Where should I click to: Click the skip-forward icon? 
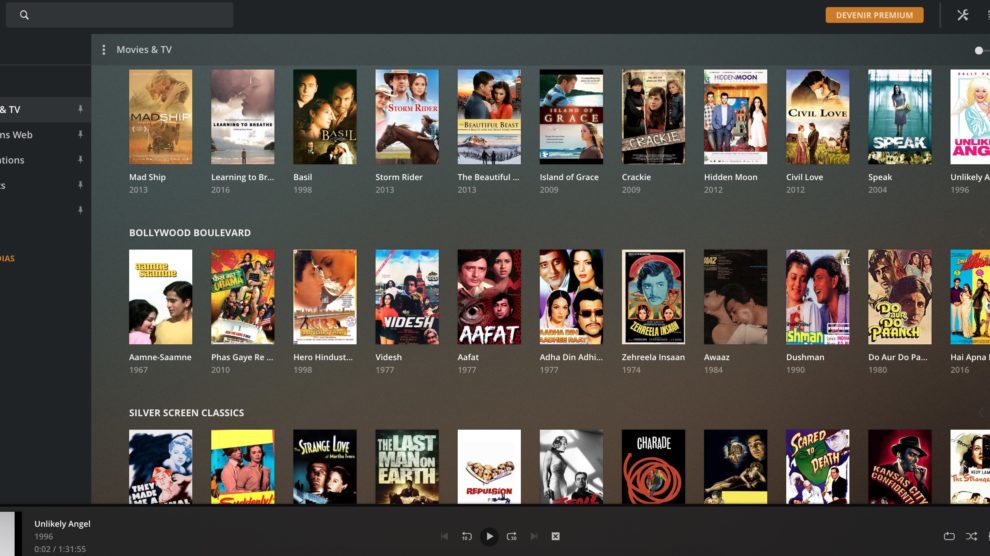[511, 536]
